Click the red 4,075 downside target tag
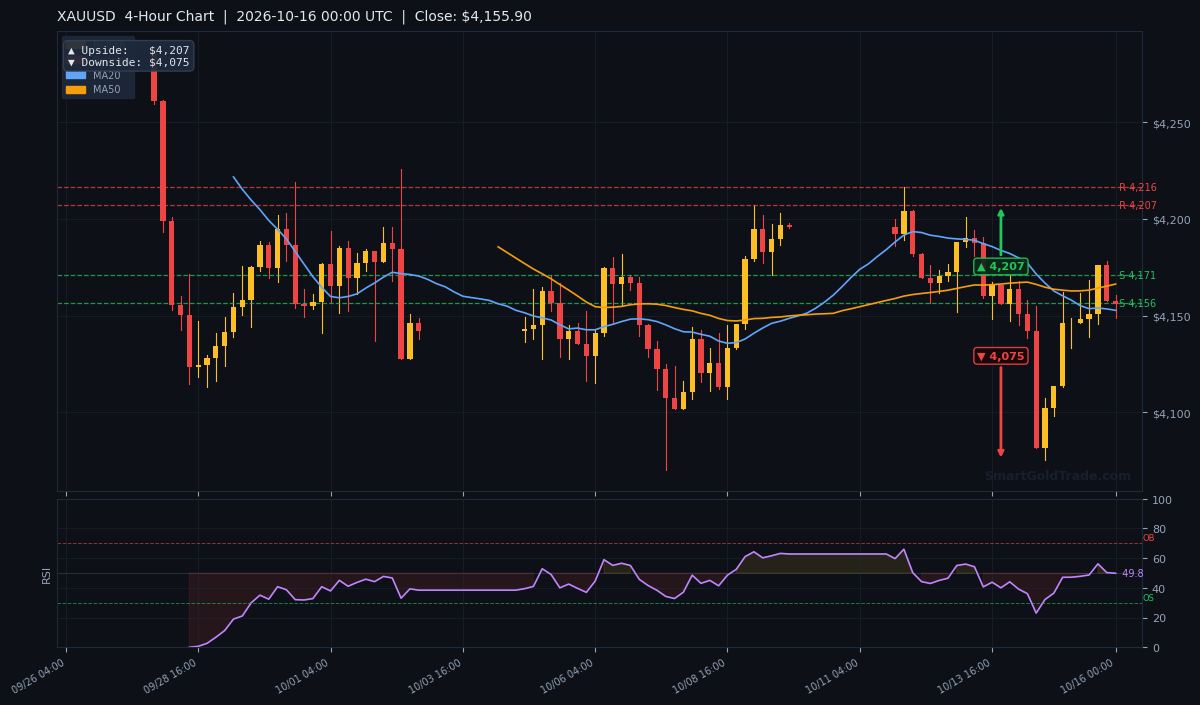Image resolution: width=1200 pixels, height=705 pixels. [x=1000, y=356]
